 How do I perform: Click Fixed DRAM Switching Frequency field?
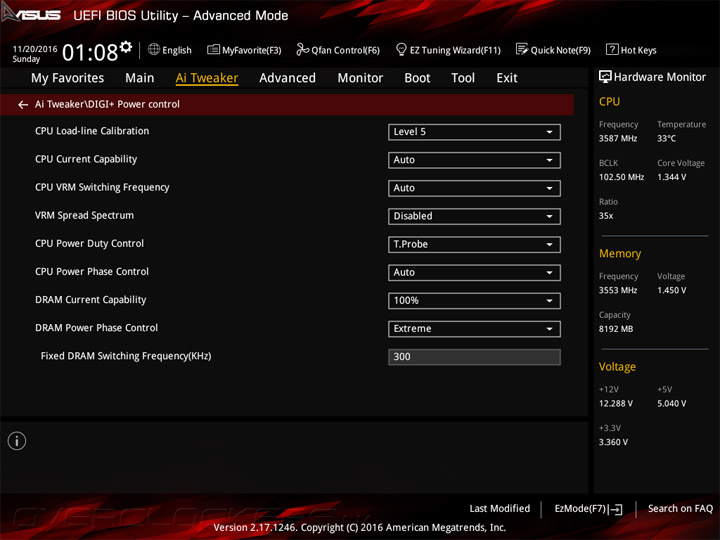[474, 357]
